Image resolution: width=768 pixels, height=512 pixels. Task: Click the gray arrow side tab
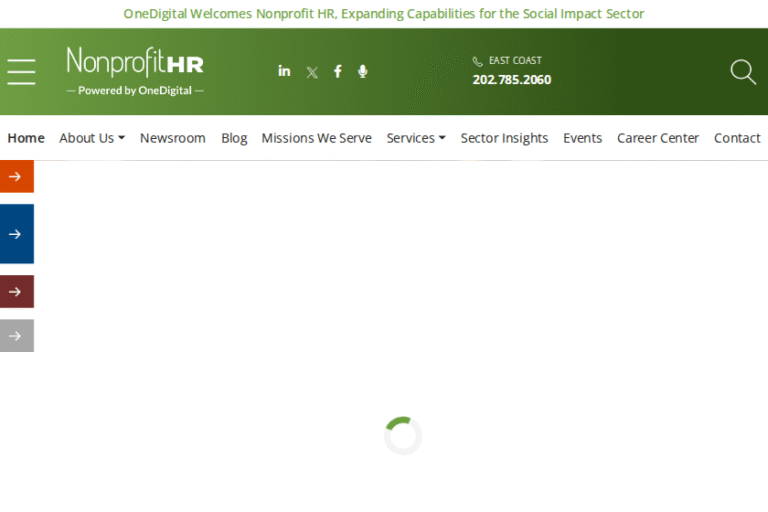[x=16, y=336]
